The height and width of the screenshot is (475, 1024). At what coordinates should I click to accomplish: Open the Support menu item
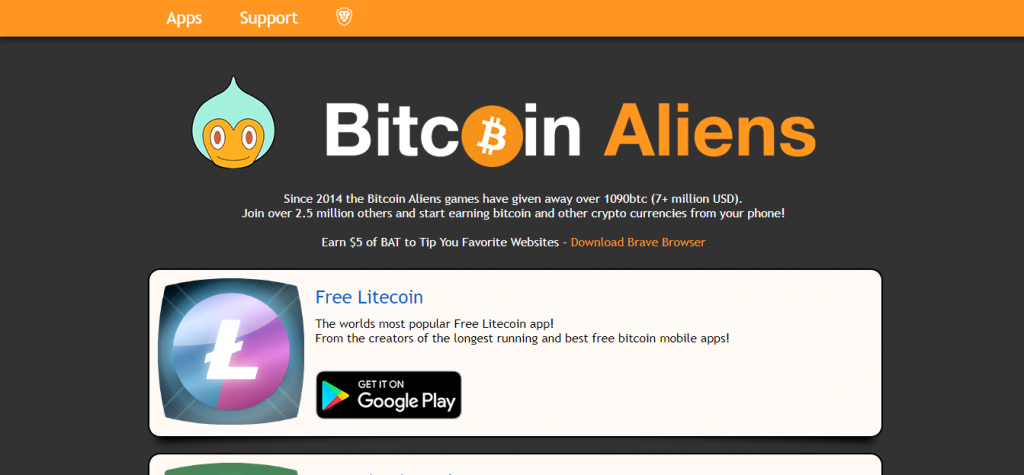(x=268, y=18)
